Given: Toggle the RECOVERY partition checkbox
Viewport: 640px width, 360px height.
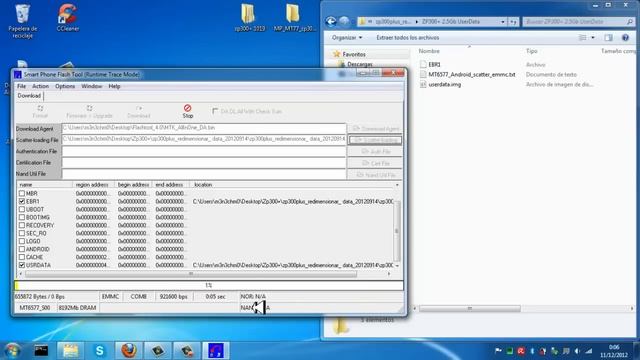Looking at the screenshot, I should [22, 225].
